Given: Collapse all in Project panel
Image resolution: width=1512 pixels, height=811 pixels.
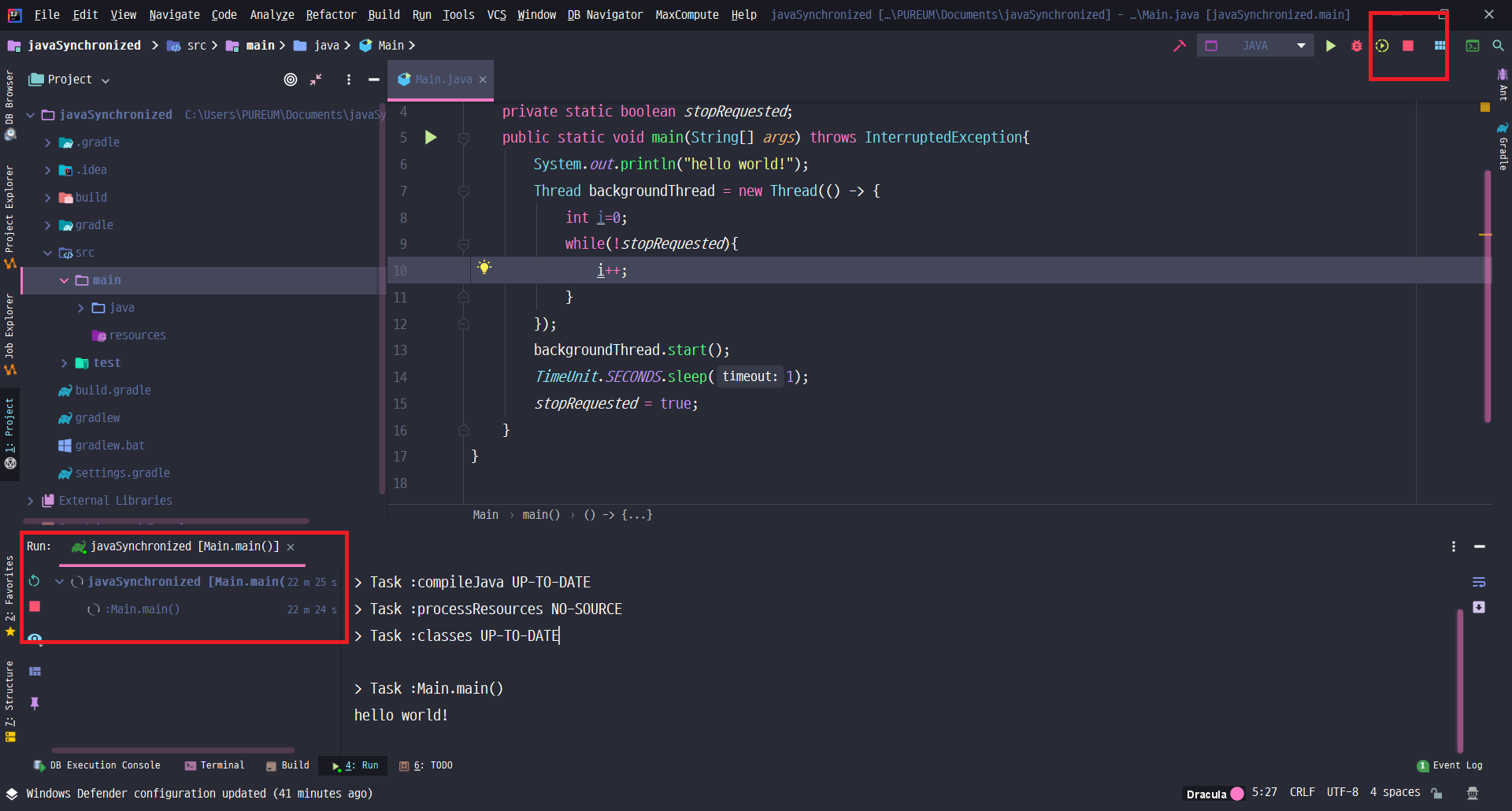Looking at the screenshot, I should point(316,80).
